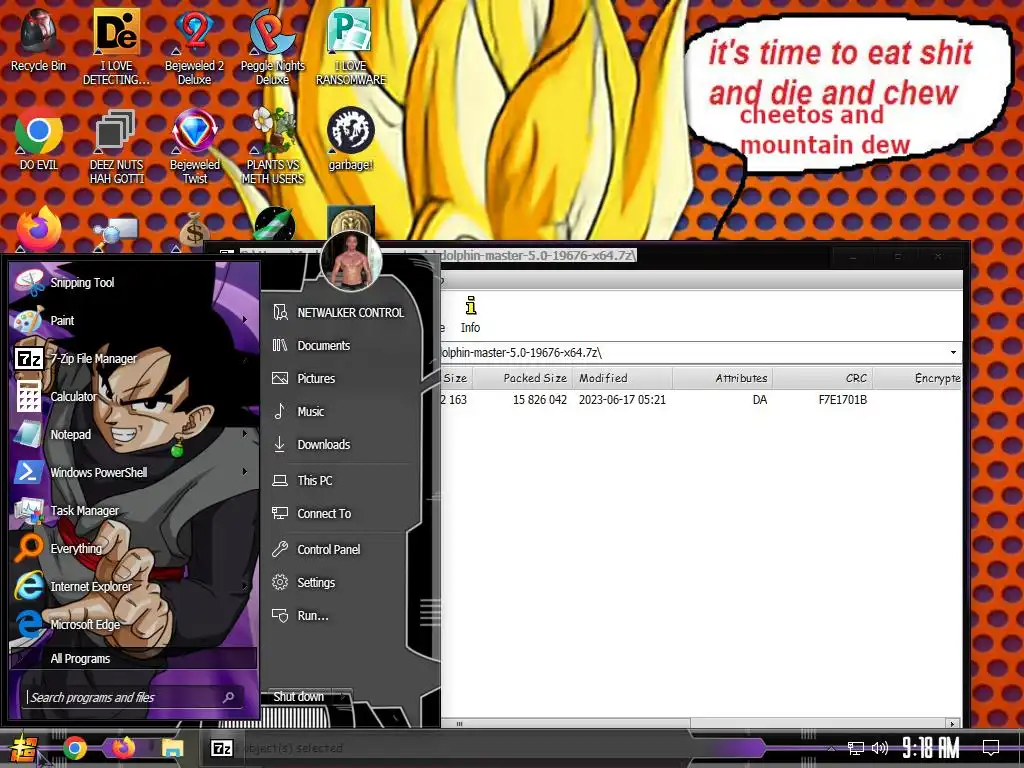
Task: Open Chrome from the taskbar
Action: pyautogui.click(x=74, y=748)
